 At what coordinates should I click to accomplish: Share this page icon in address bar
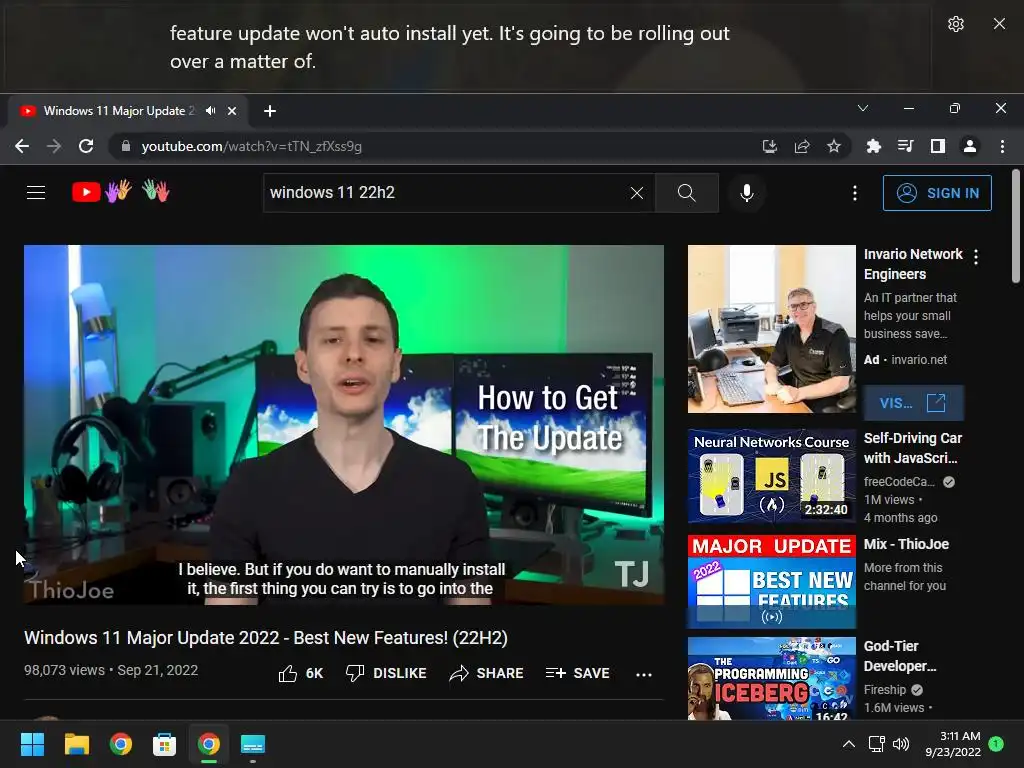pyautogui.click(x=802, y=146)
